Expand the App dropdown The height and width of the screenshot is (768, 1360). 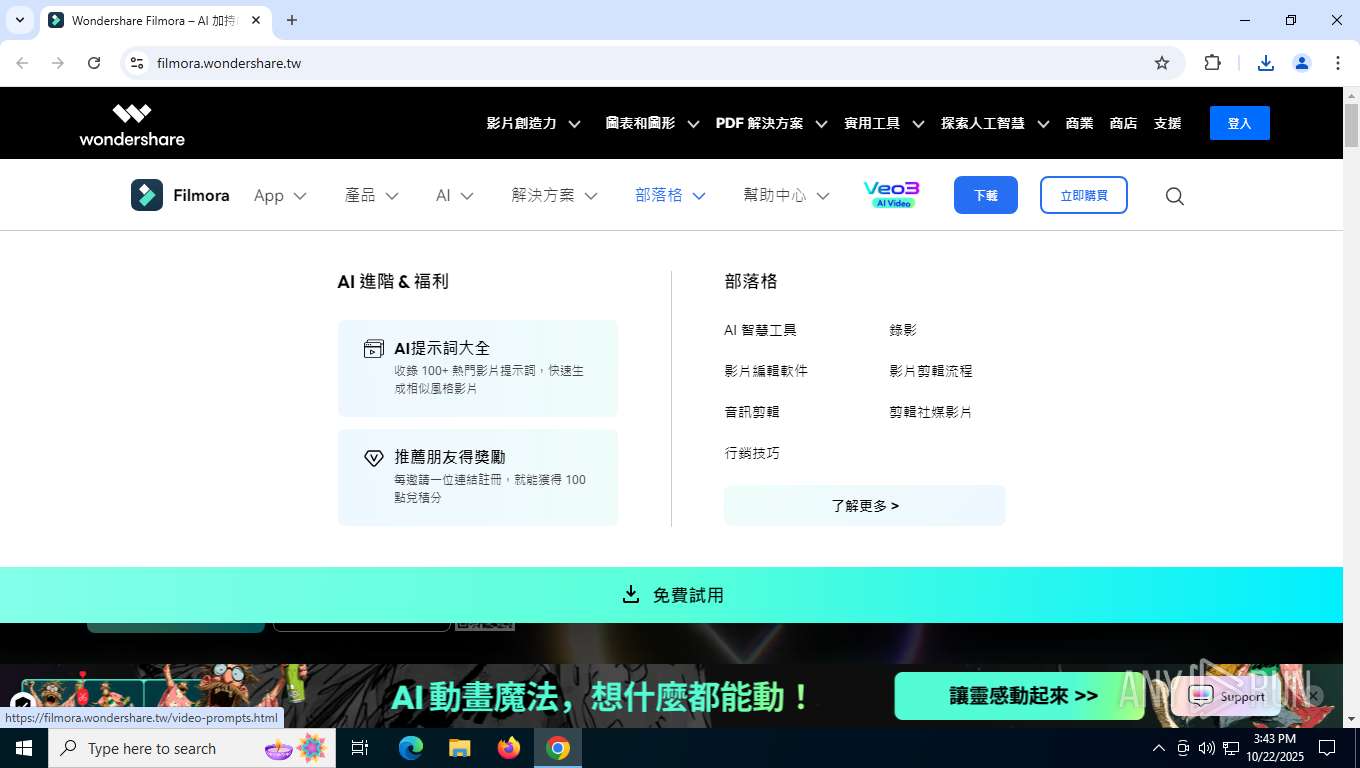pos(280,195)
